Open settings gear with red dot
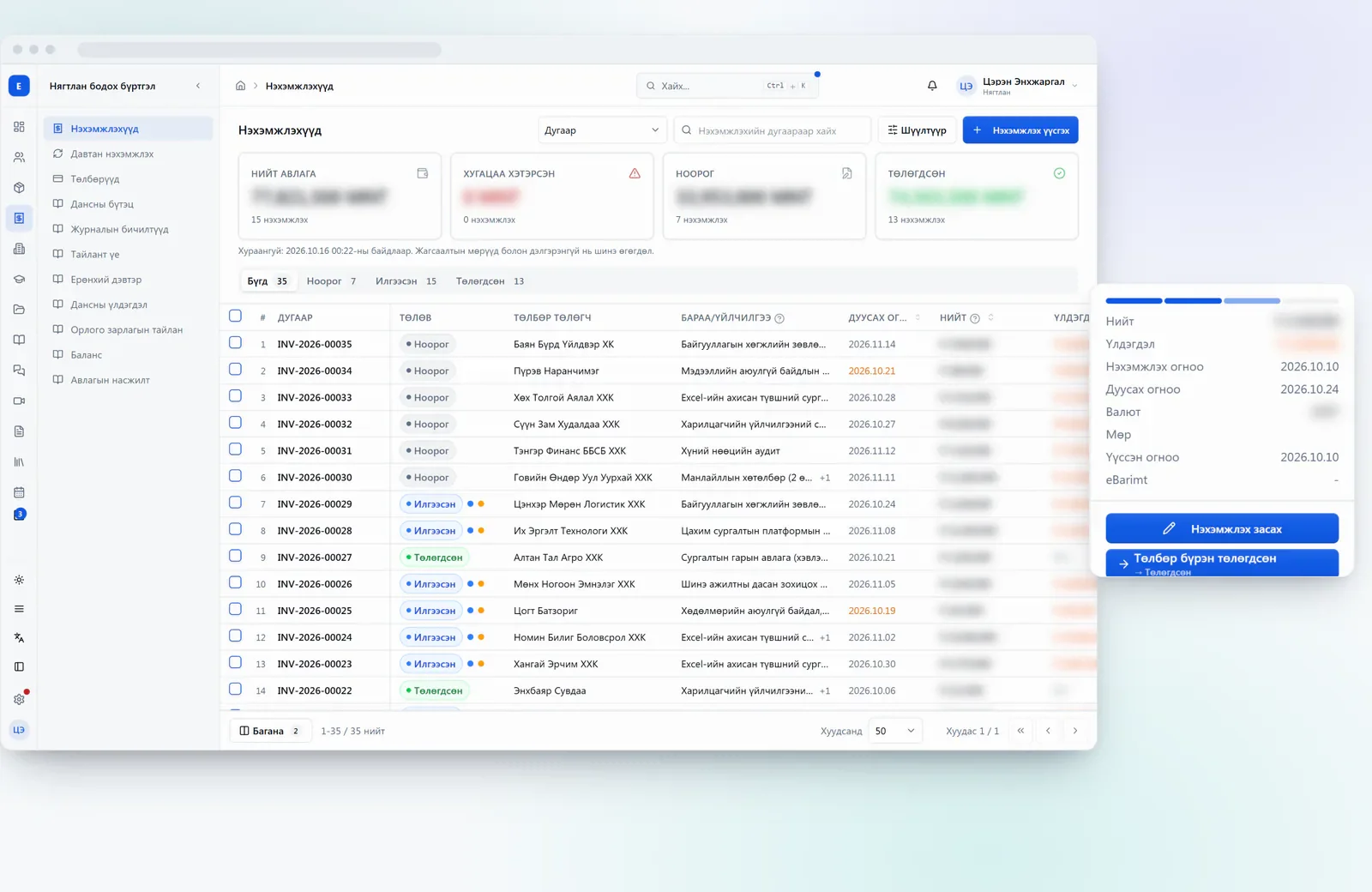 pos(19,699)
